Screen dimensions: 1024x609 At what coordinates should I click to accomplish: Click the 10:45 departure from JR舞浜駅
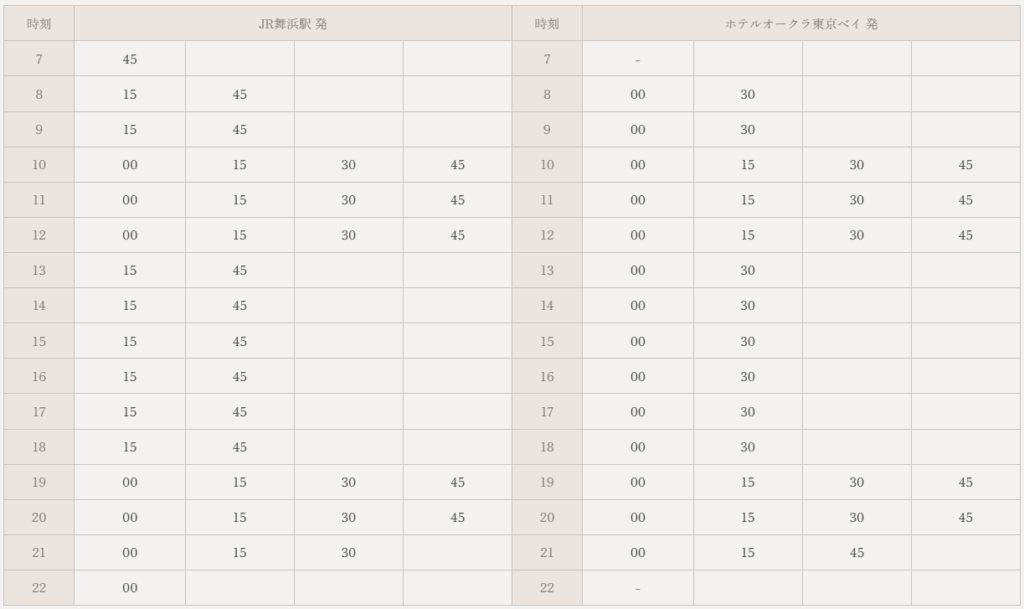[x=457, y=165]
